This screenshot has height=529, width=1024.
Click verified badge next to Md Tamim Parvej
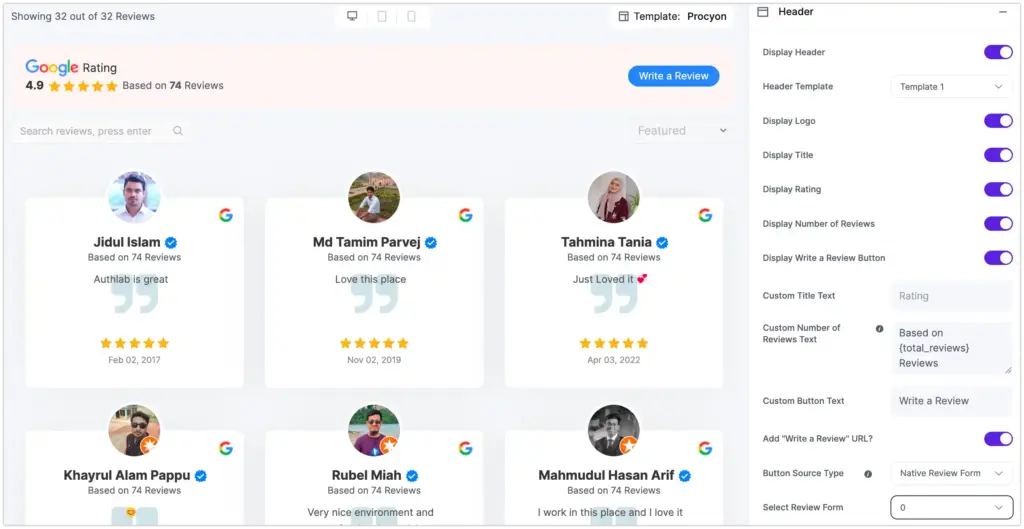pos(430,243)
